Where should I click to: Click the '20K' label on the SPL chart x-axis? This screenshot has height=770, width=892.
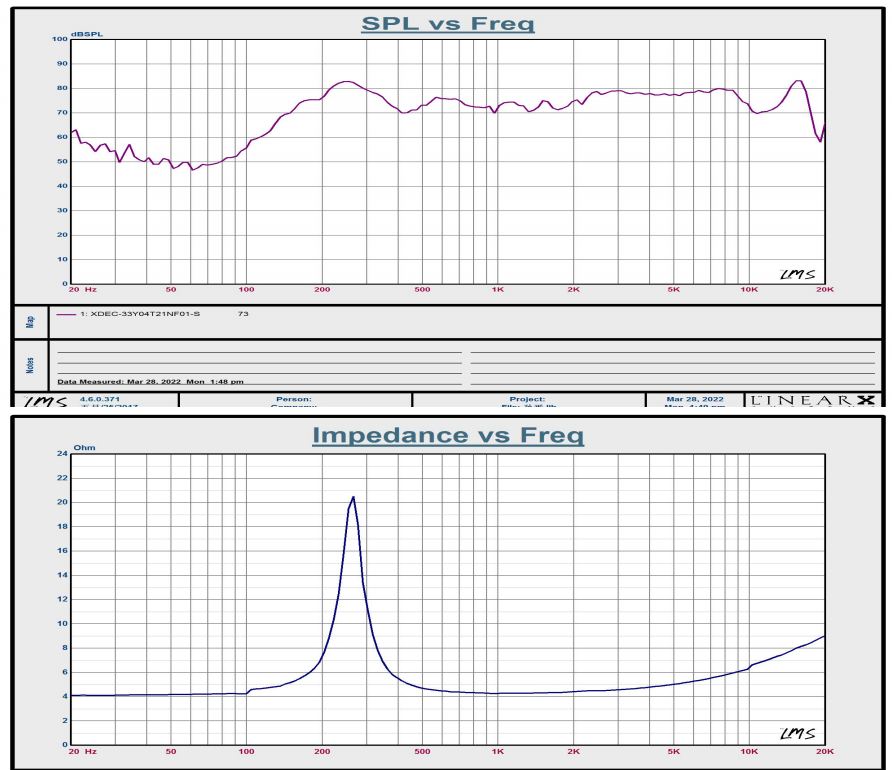pyautogui.click(x=825, y=289)
